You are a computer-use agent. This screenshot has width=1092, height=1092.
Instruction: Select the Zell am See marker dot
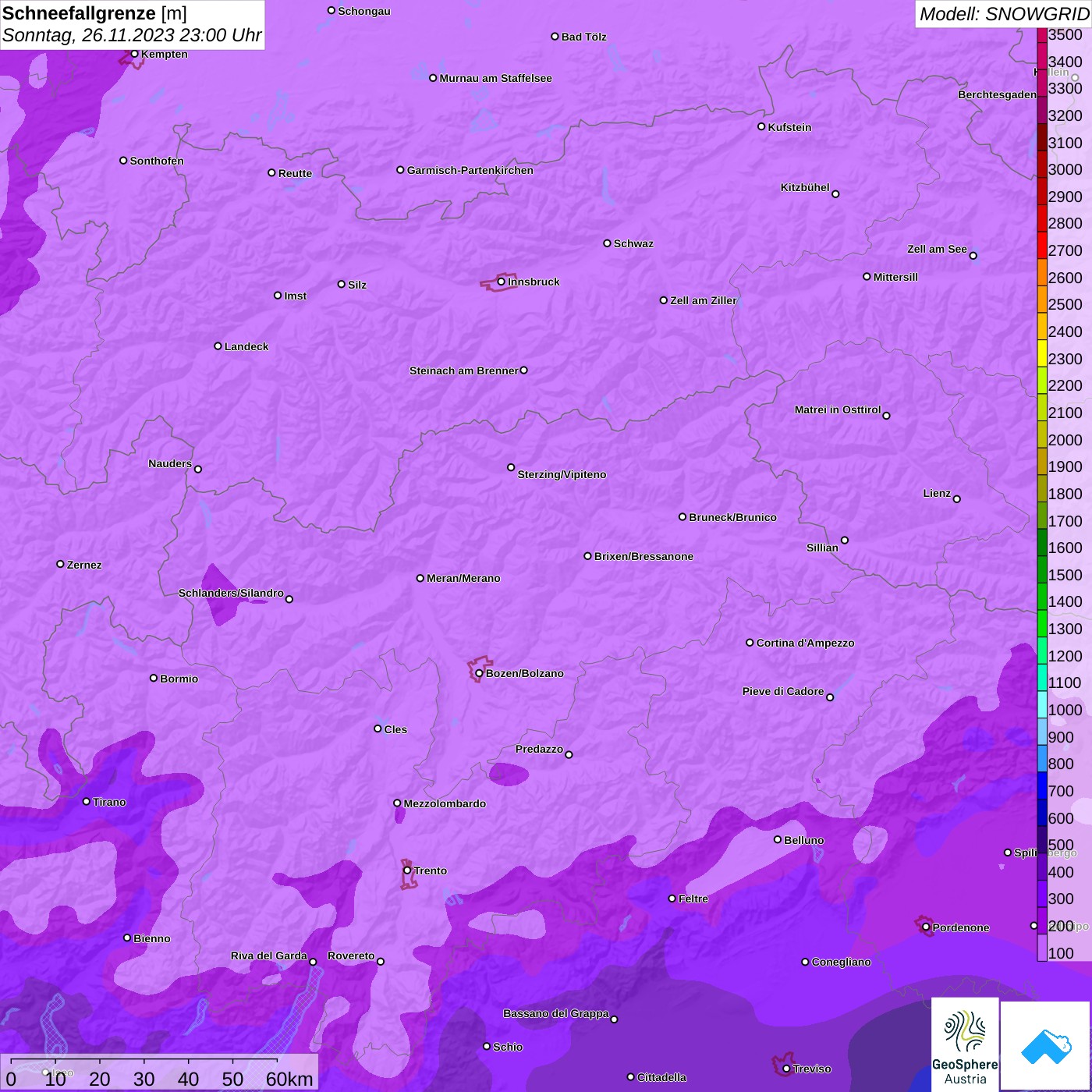[x=973, y=256]
